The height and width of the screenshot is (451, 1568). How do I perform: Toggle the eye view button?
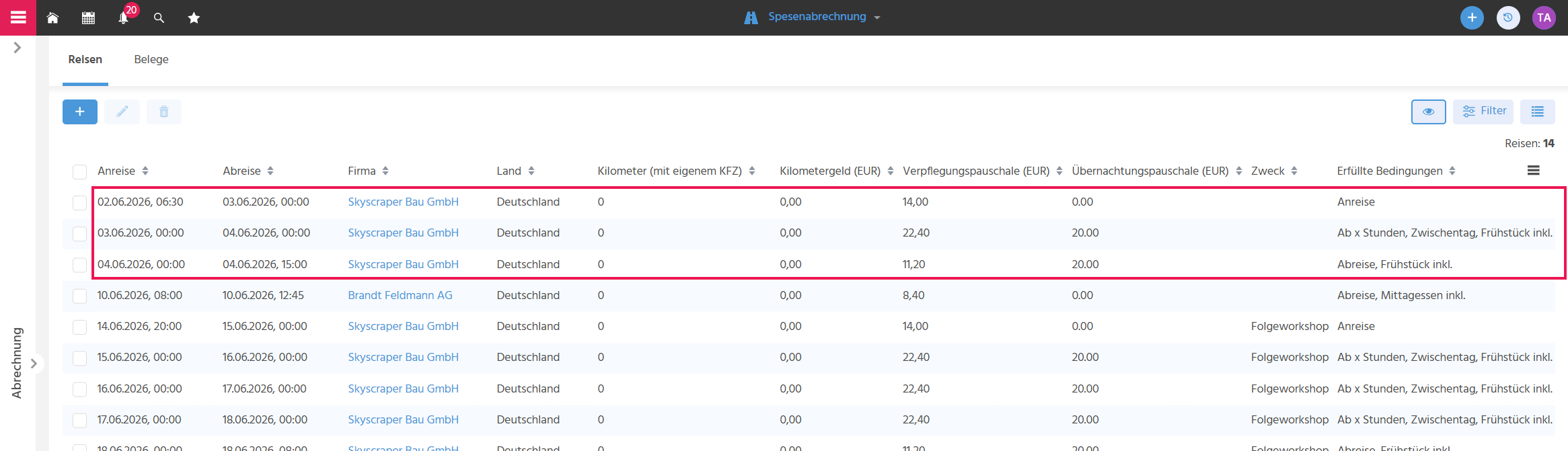click(1429, 112)
